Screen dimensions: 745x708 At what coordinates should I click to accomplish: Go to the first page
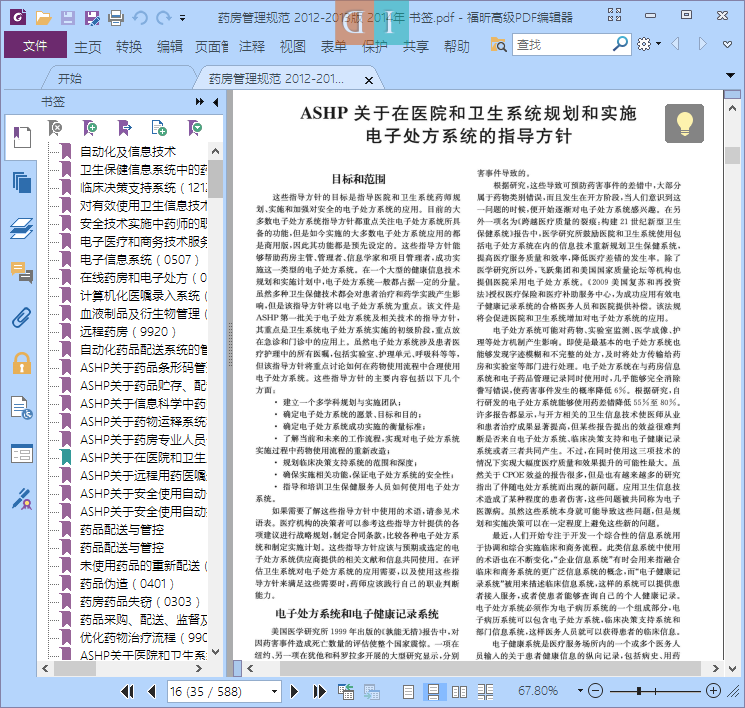click(x=127, y=691)
